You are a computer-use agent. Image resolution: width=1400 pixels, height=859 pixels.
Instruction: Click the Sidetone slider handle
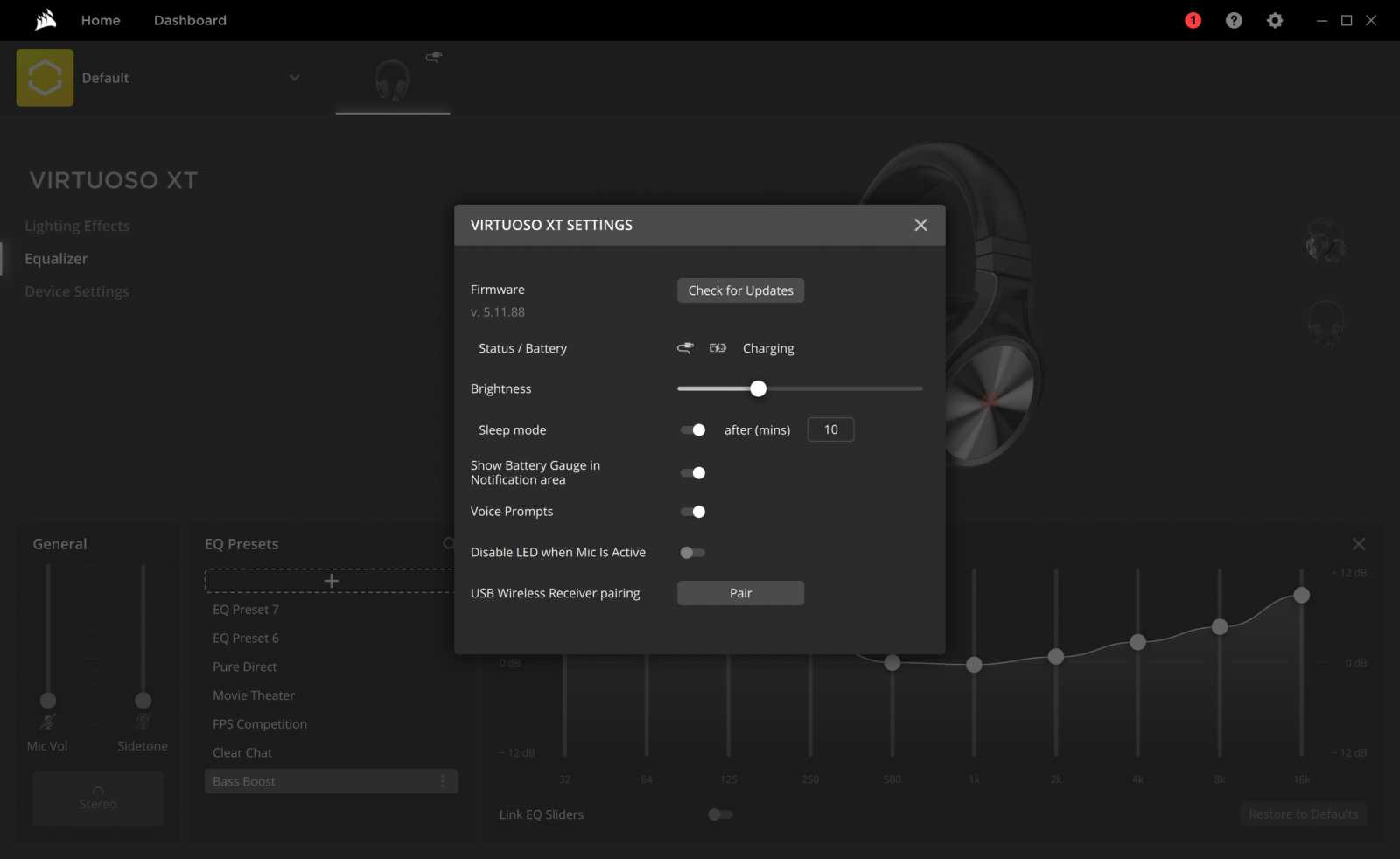tap(143, 701)
